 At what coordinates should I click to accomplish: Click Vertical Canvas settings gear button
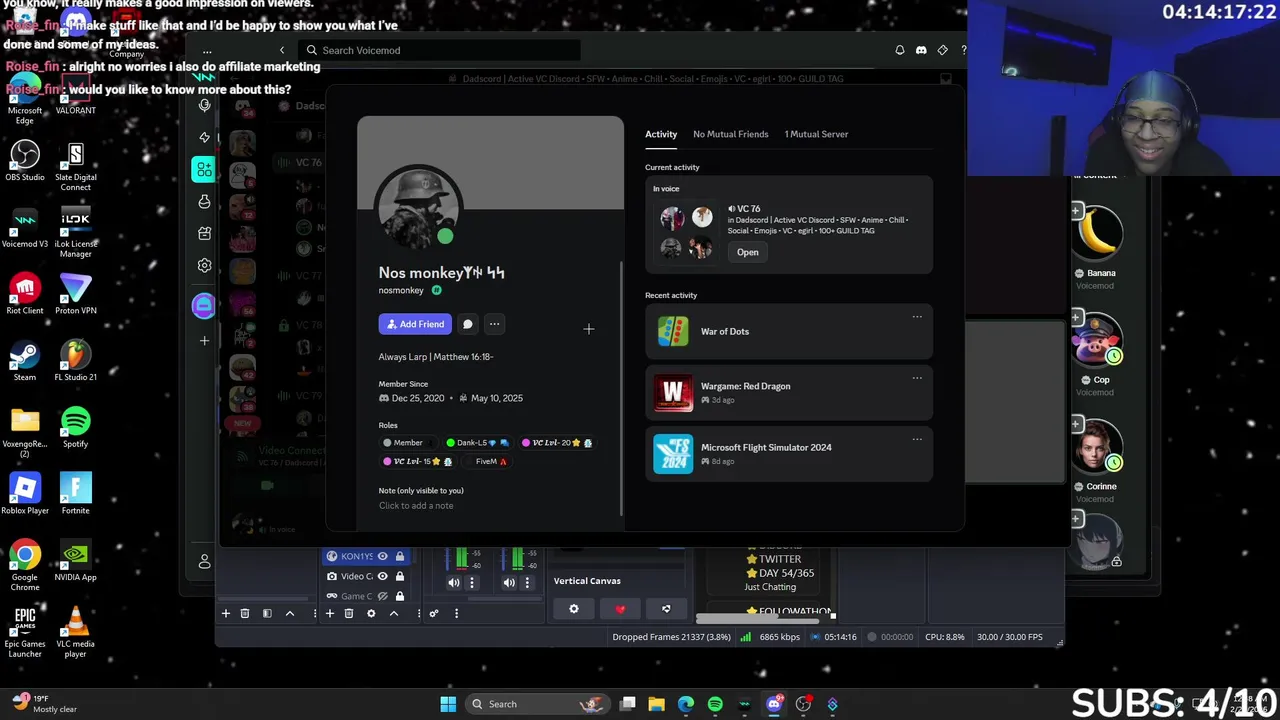coord(574,609)
